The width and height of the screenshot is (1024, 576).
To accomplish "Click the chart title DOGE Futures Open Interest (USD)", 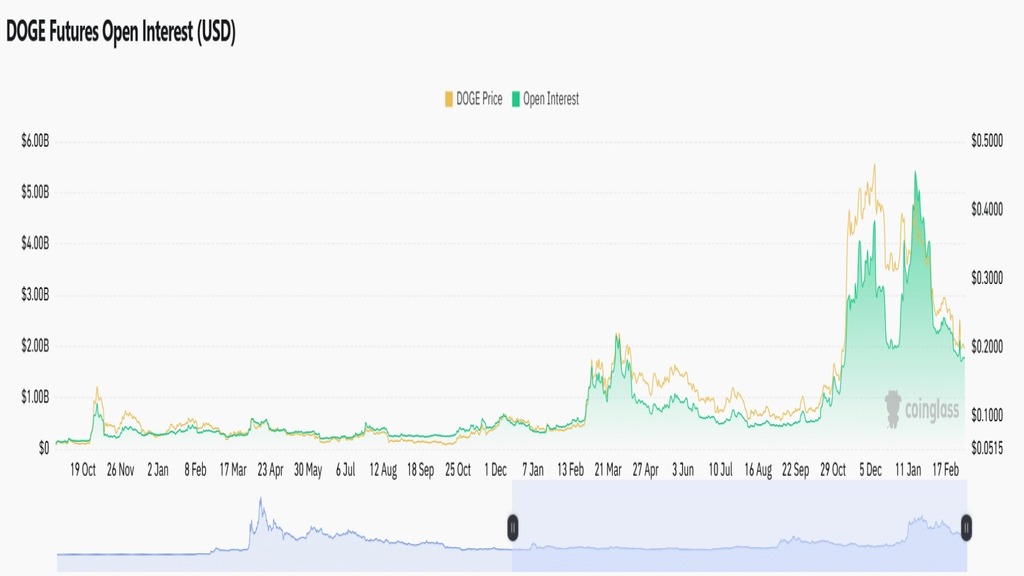I will 121,31.
